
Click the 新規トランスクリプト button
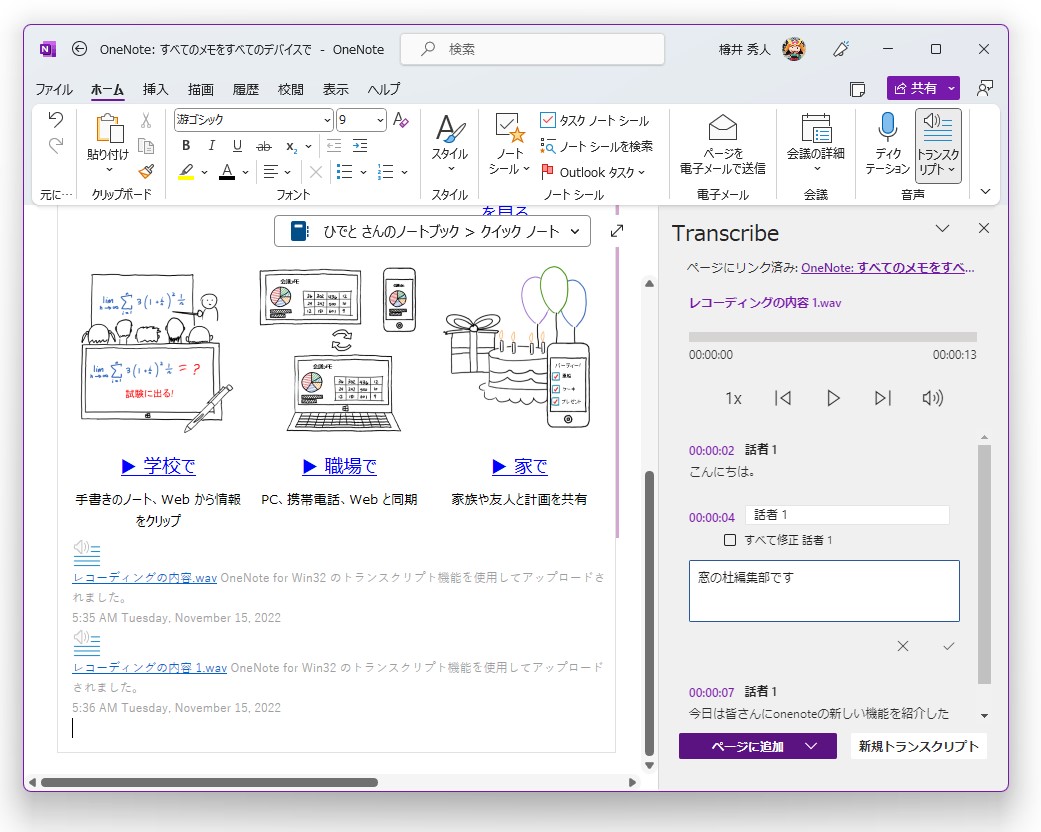tap(918, 746)
